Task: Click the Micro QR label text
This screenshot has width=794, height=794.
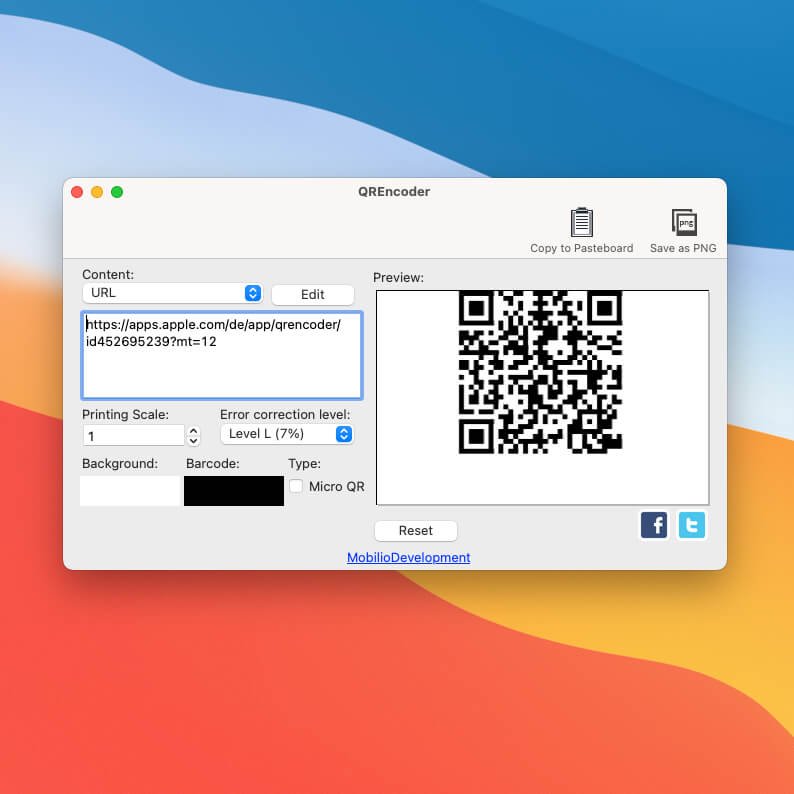Action: pyautogui.click(x=337, y=487)
